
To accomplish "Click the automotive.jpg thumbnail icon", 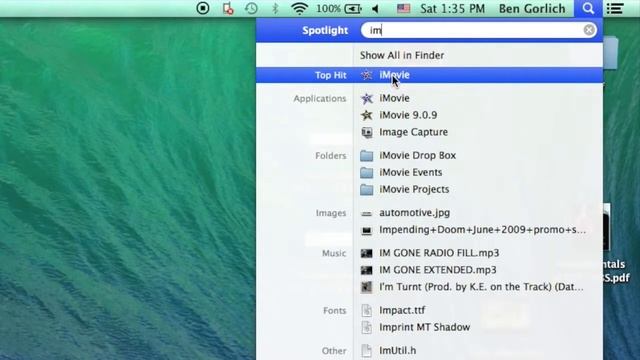I will 367,213.
